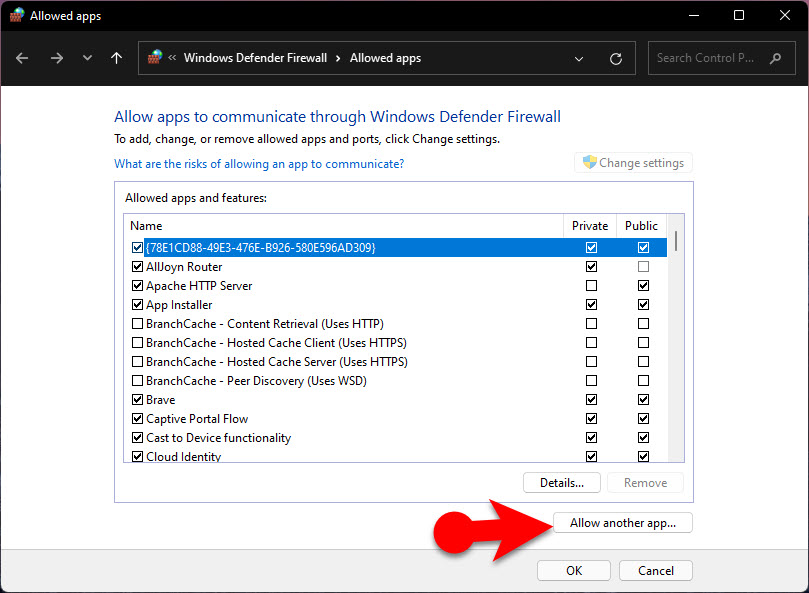The height and width of the screenshot is (593, 809).
Task: Click the Cancel button
Action: (x=656, y=571)
